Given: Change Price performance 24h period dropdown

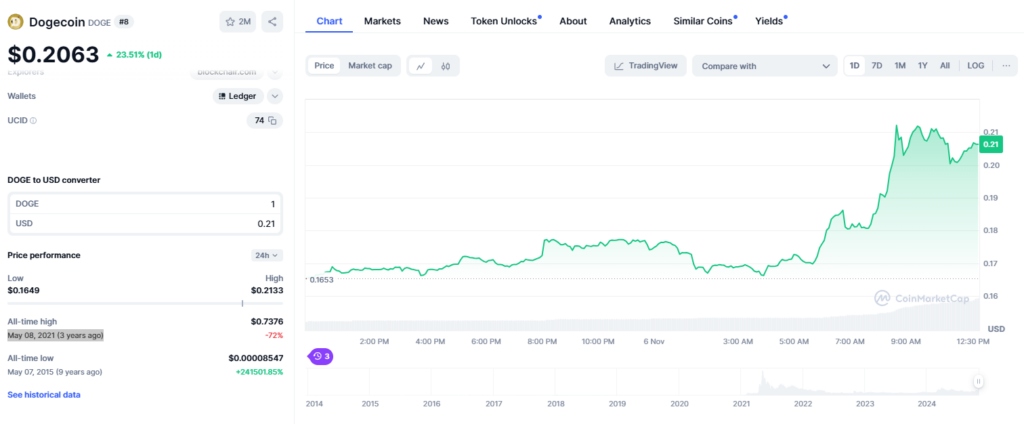Looking at the screenshot, I should (x=267, y=255).
